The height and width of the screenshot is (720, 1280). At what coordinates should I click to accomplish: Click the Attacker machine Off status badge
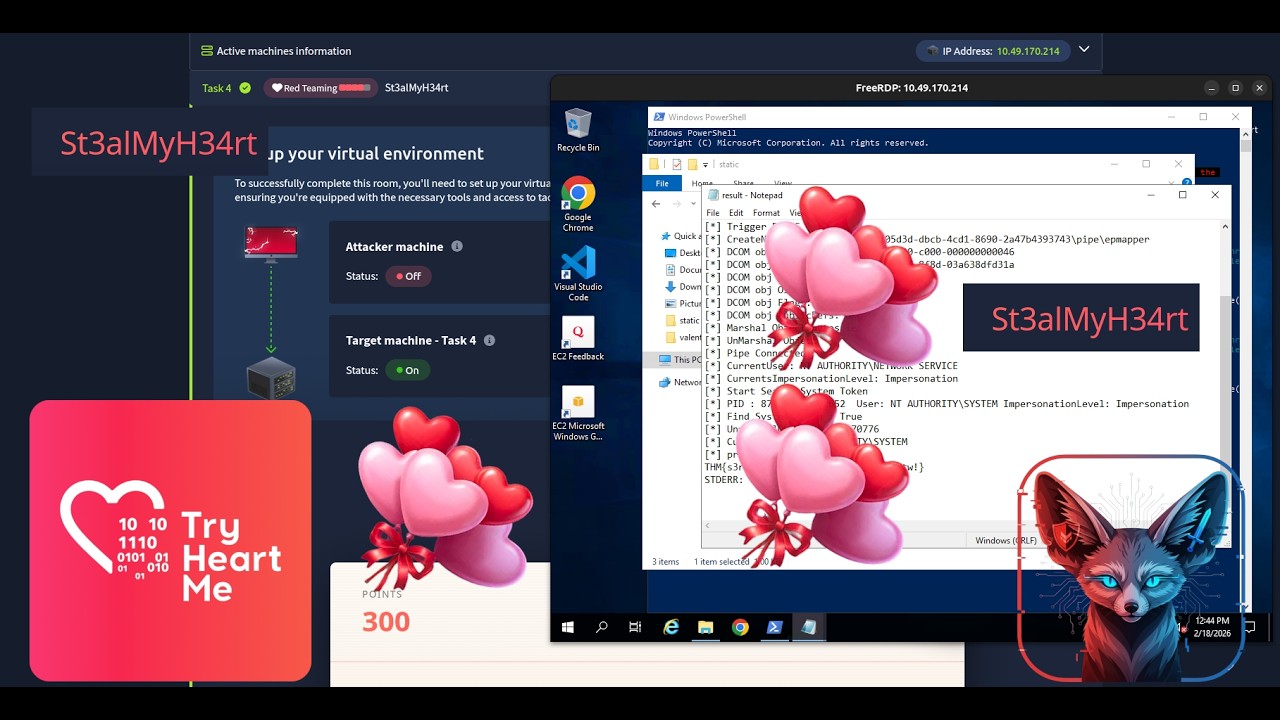(408, 276)
